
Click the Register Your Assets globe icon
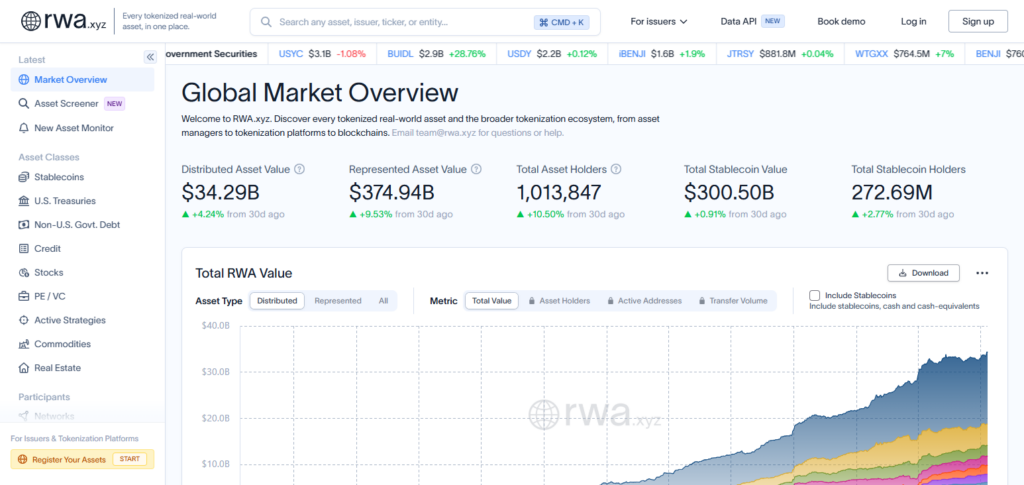coord(22,460)
